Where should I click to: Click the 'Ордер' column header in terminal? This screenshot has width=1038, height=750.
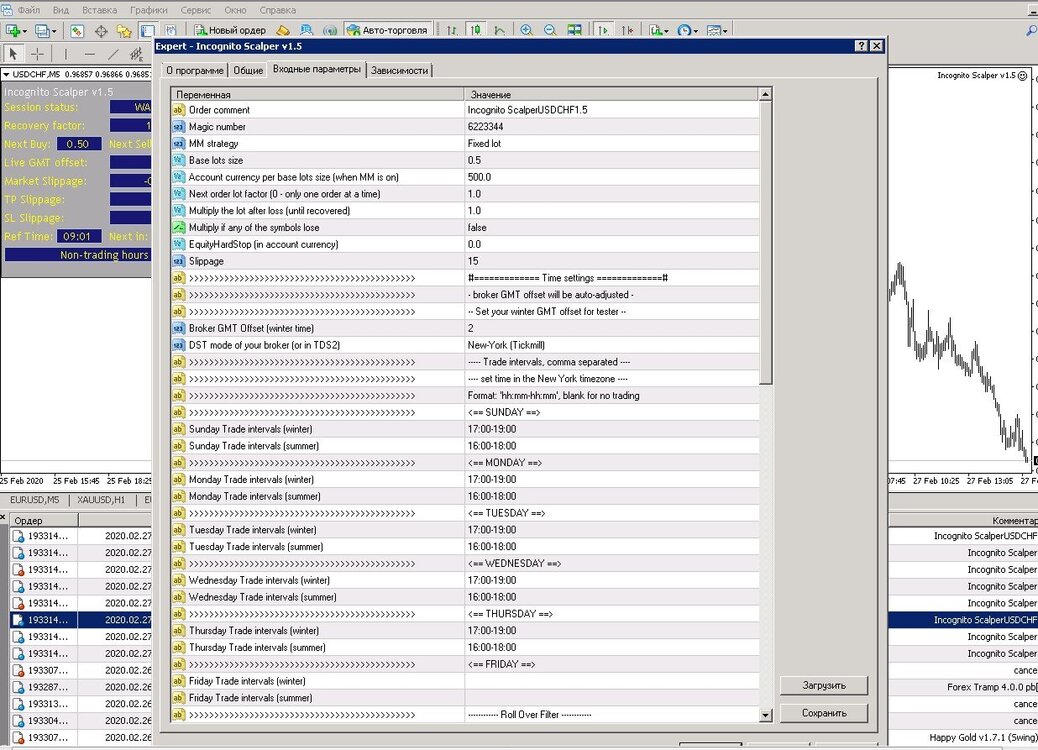pos(43,521)
